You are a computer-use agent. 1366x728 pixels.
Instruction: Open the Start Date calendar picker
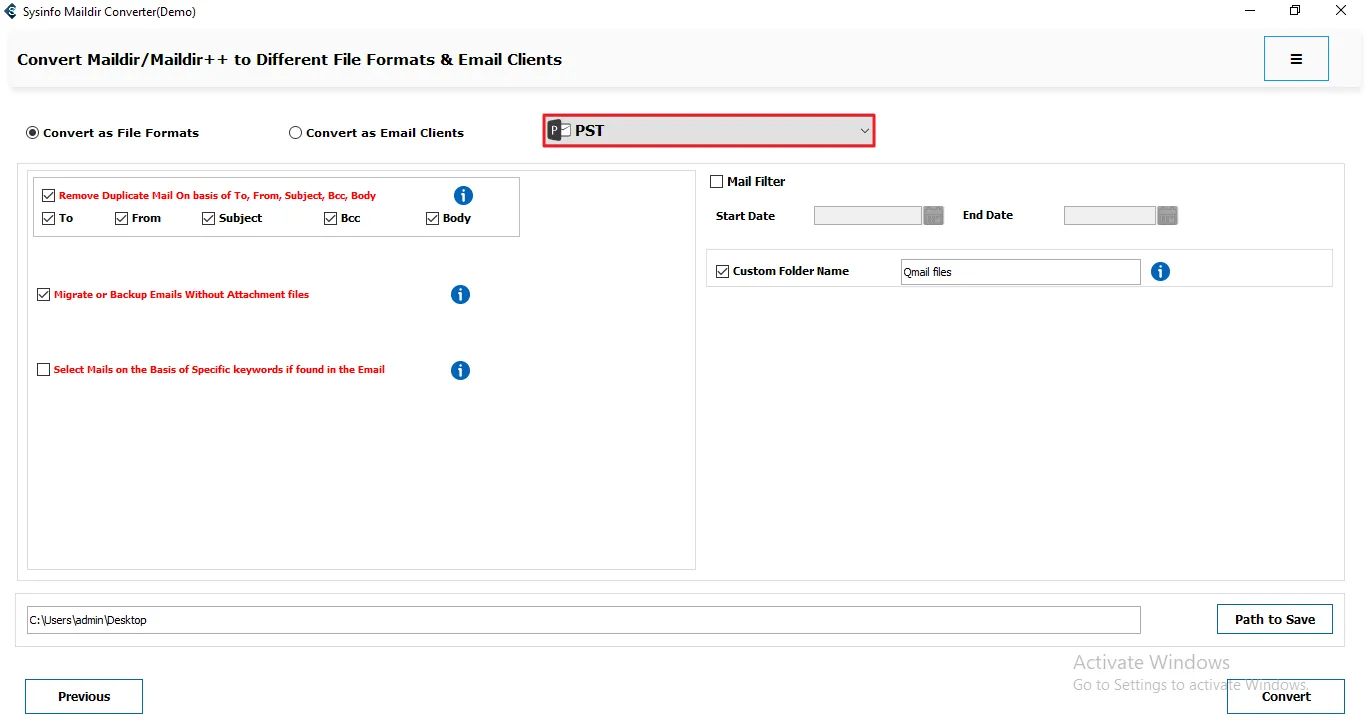(933, 216)
